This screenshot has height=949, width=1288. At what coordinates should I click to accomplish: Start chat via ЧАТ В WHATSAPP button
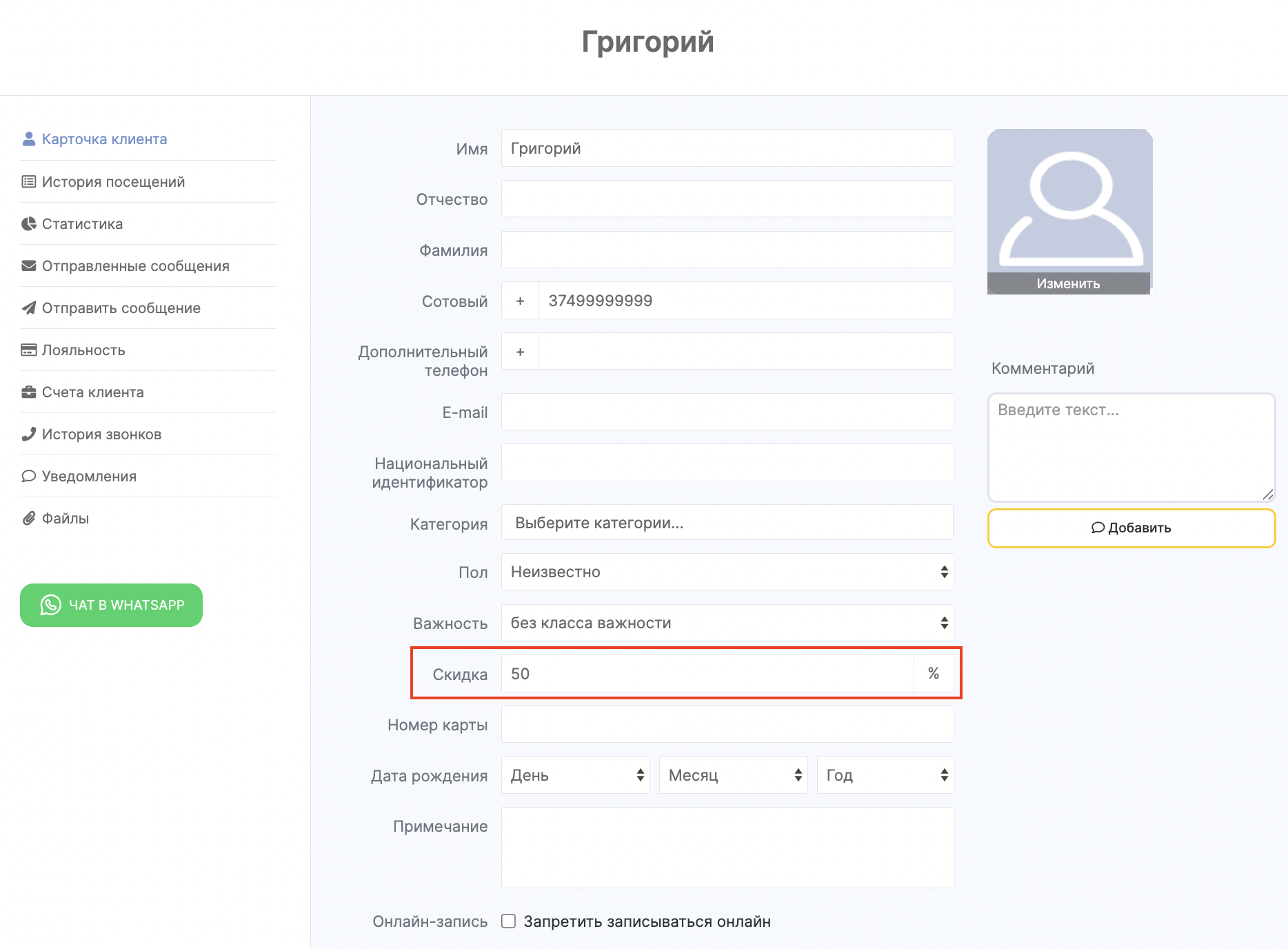tap(111, 605)
